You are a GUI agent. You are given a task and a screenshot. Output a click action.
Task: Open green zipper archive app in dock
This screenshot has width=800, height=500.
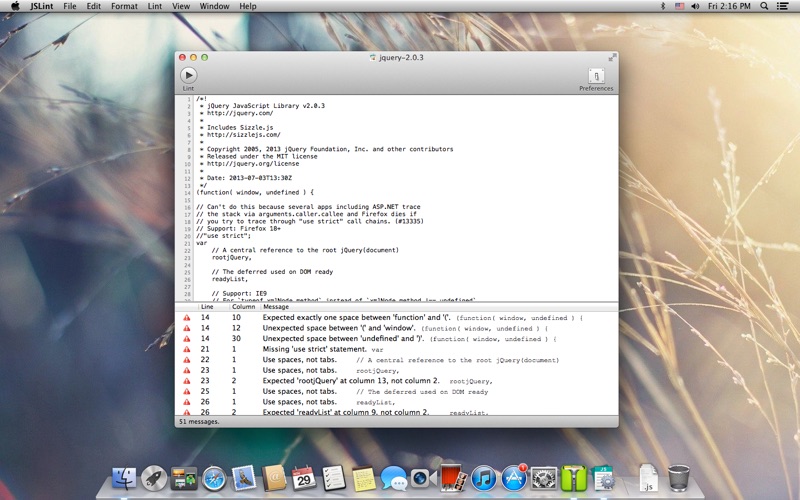pos(574,478)
